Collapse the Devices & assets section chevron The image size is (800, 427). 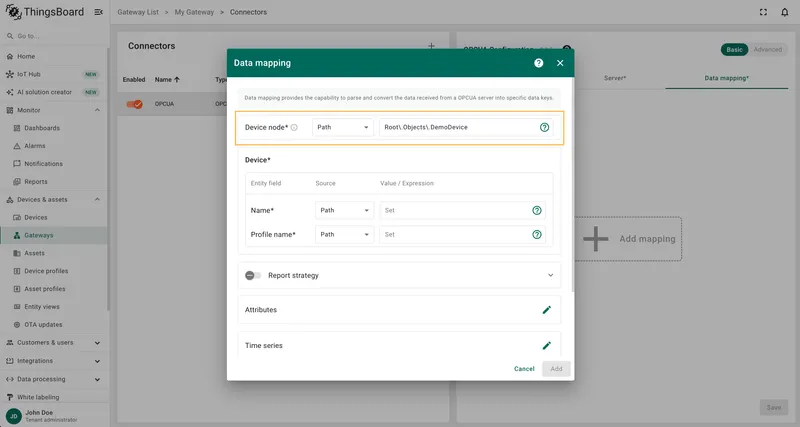point(97,199)
